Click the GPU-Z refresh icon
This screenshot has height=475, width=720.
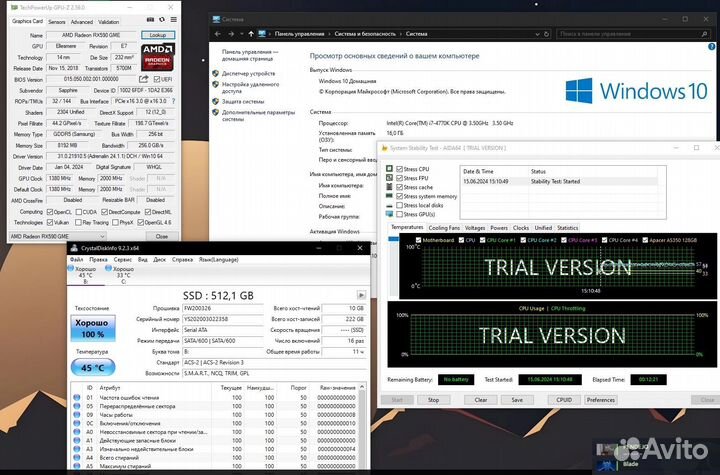click(162, 20)
